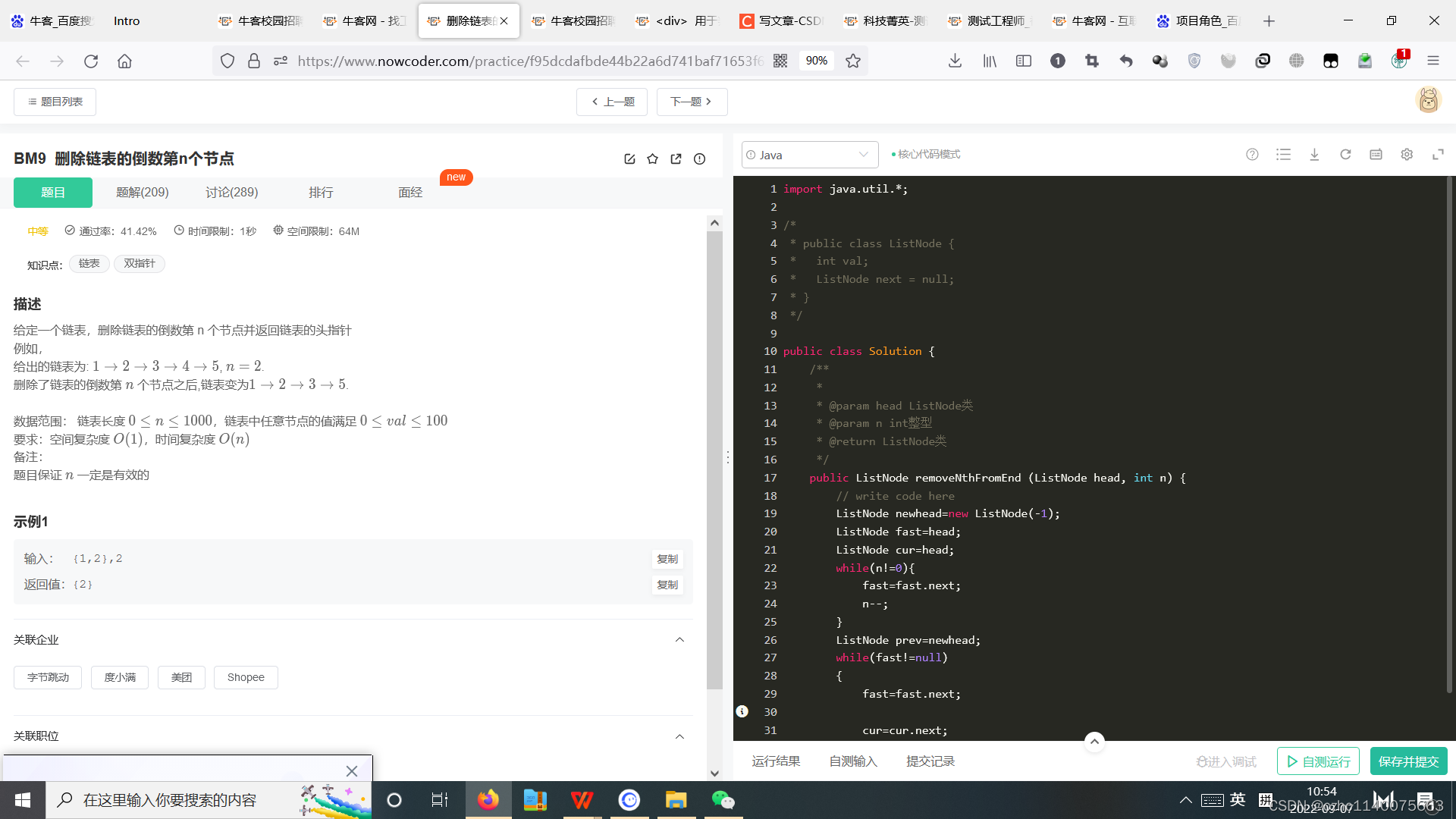Open the editor list icon
1456x819 pixels.
tap(1284, 155)
